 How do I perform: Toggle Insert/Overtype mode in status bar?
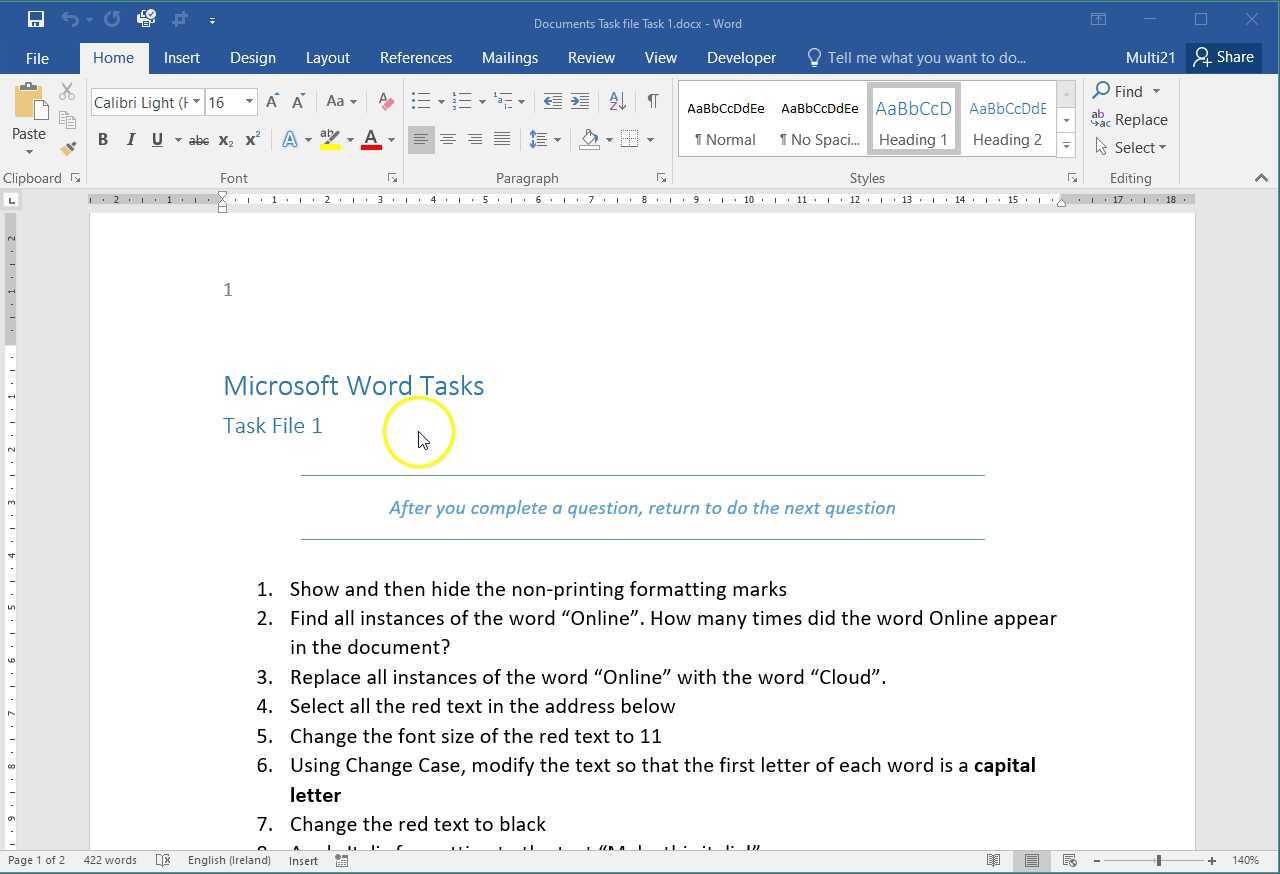click(x=303, y=860)
